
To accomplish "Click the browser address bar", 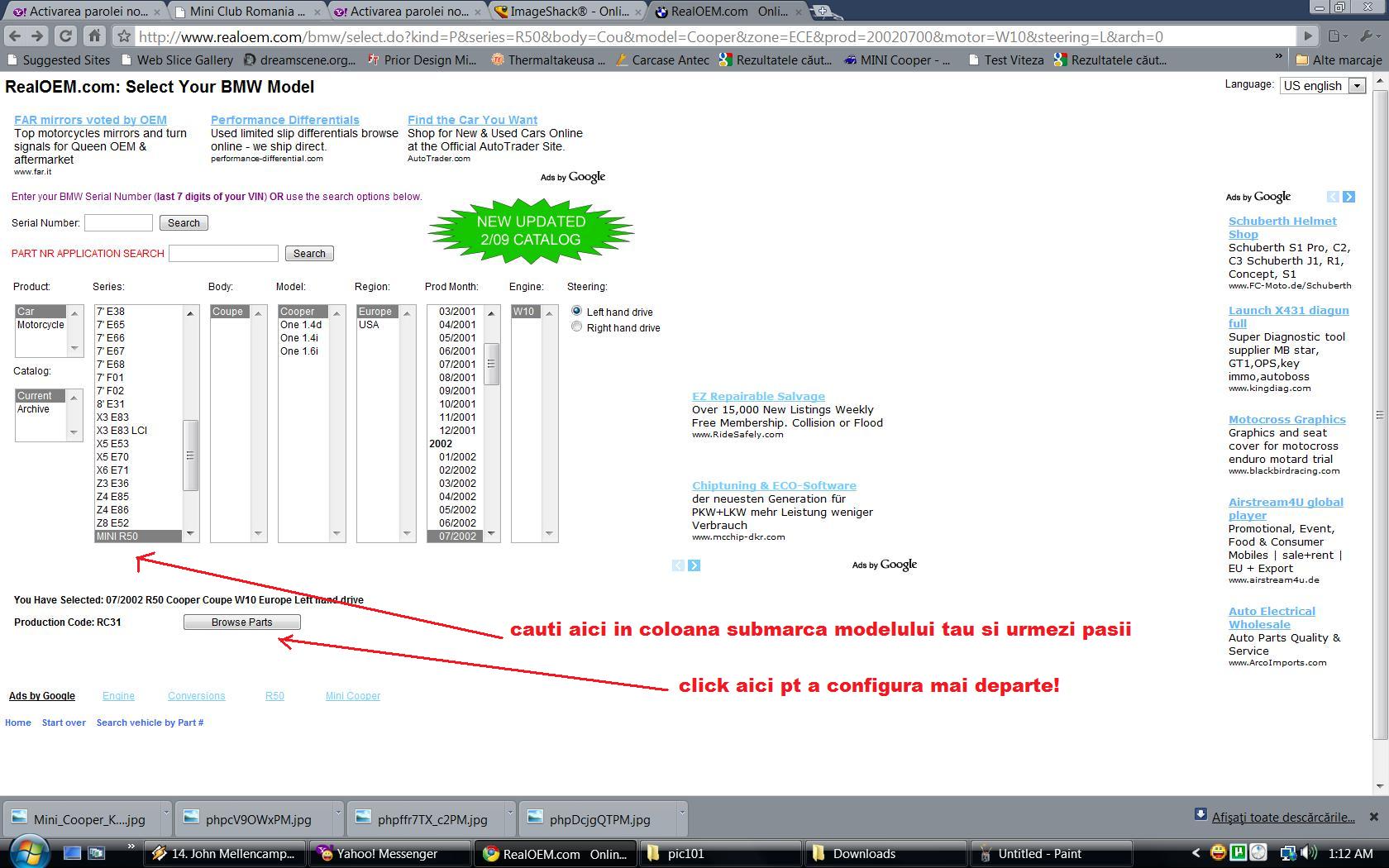I will pyautogui.click(x=715, y=36).
